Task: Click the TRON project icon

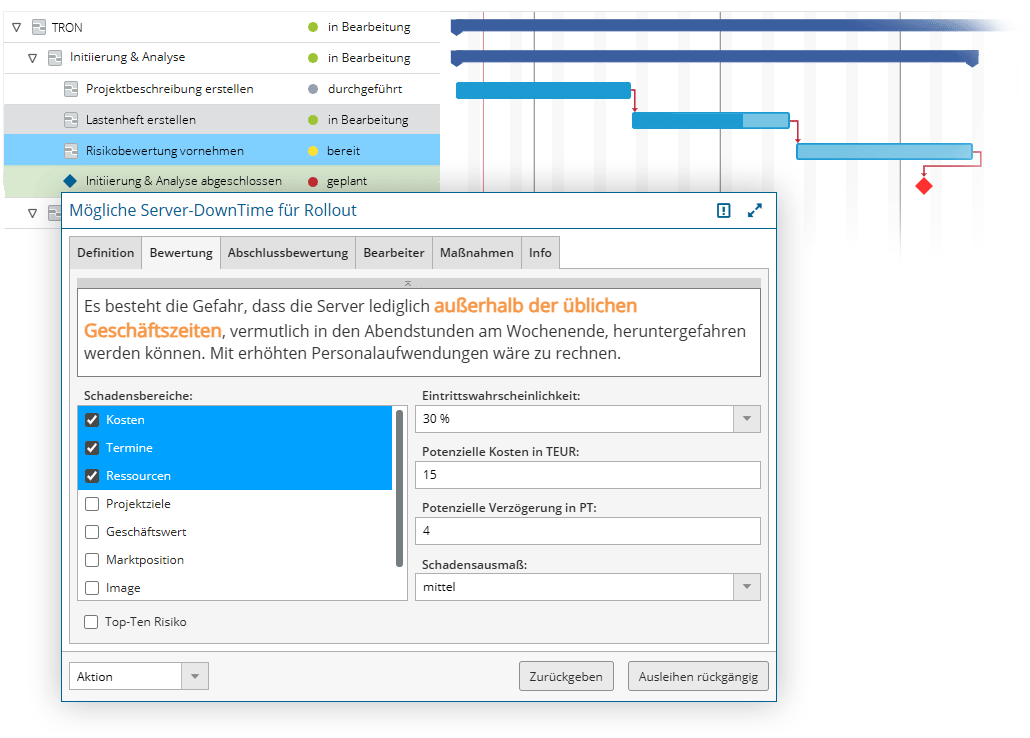Action: [x=39, y=27]
